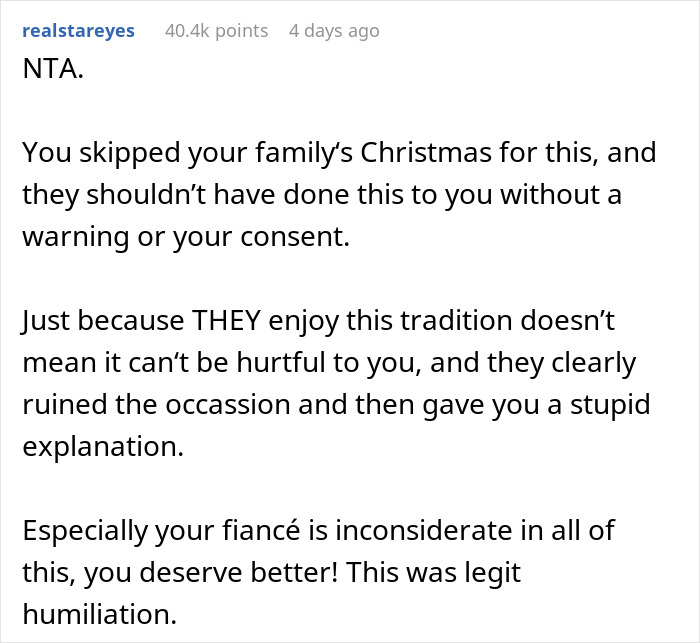The height and width of the screenshot is (643, 700).
Task: Click the word 'Especially' opening the last paragraph
Action: [x=83, y=531]
